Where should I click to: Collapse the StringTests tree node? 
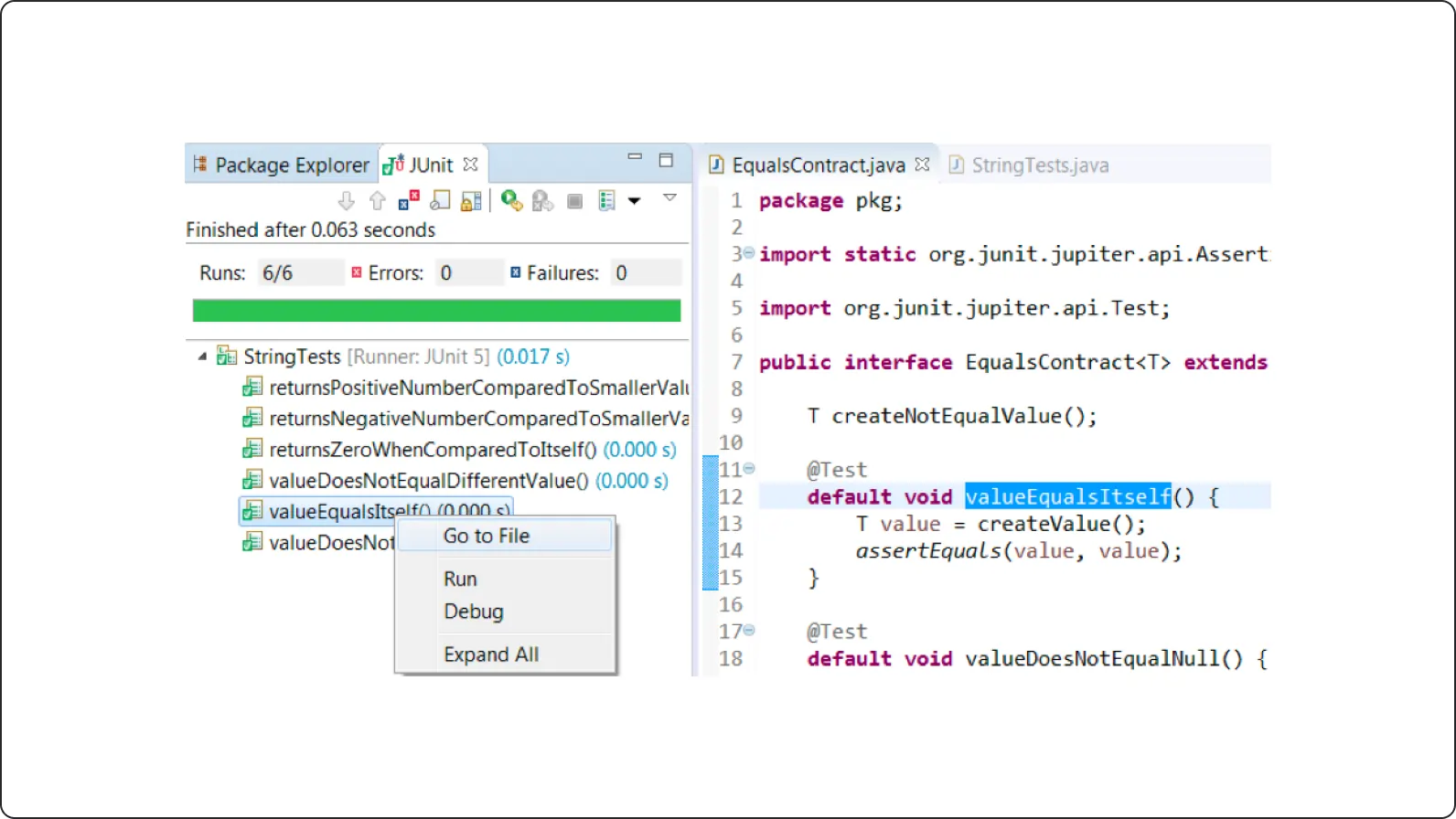202,356
